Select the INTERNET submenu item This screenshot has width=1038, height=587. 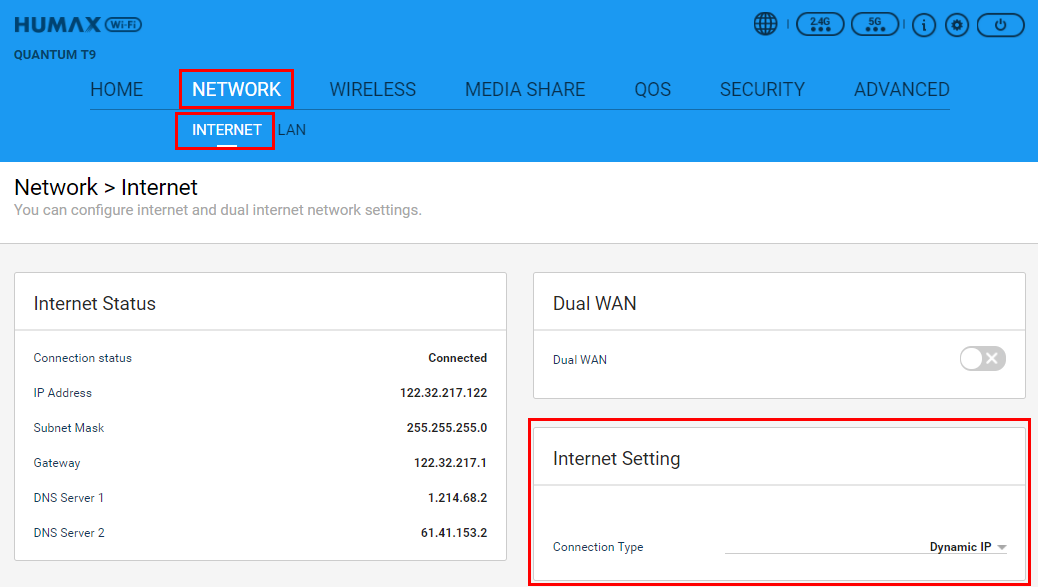[226, 130]
